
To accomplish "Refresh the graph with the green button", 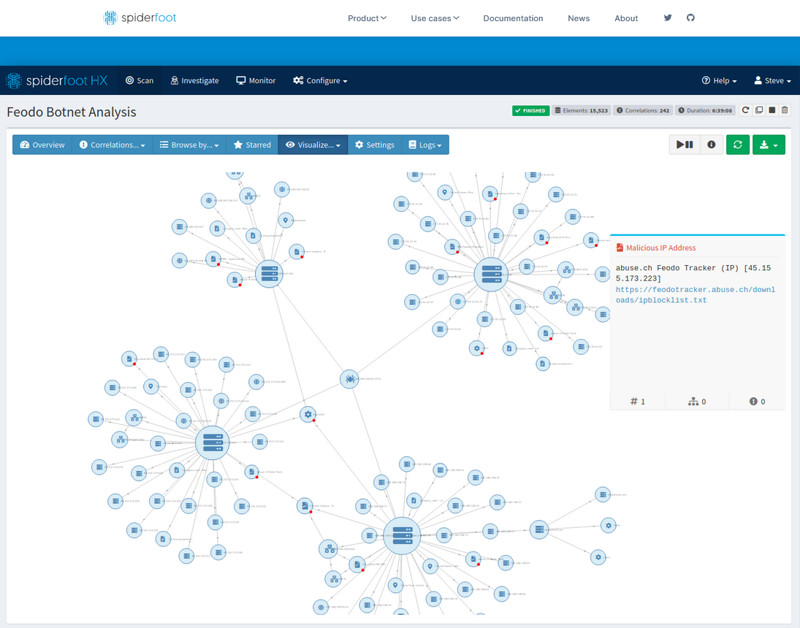I will pos(738,145).
